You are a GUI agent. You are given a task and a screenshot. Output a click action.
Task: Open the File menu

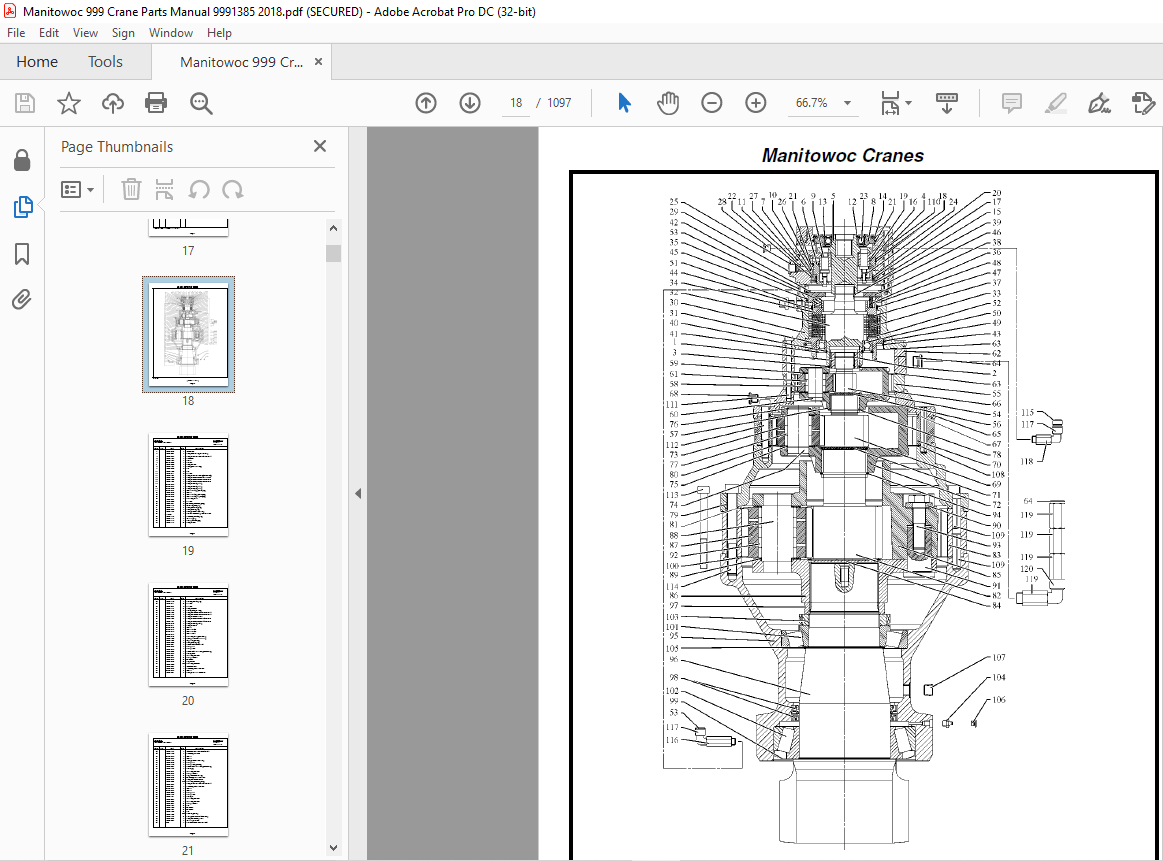tap(16, 33)
